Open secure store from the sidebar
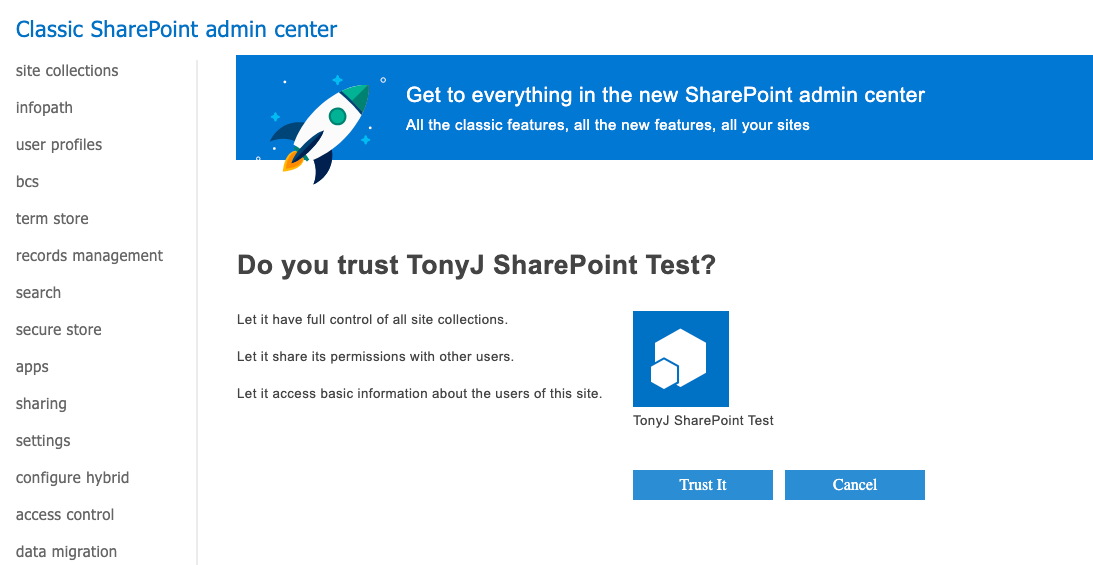Image resolution: width=1093 pixels, height=565 pixels. [x=59, y=330]
